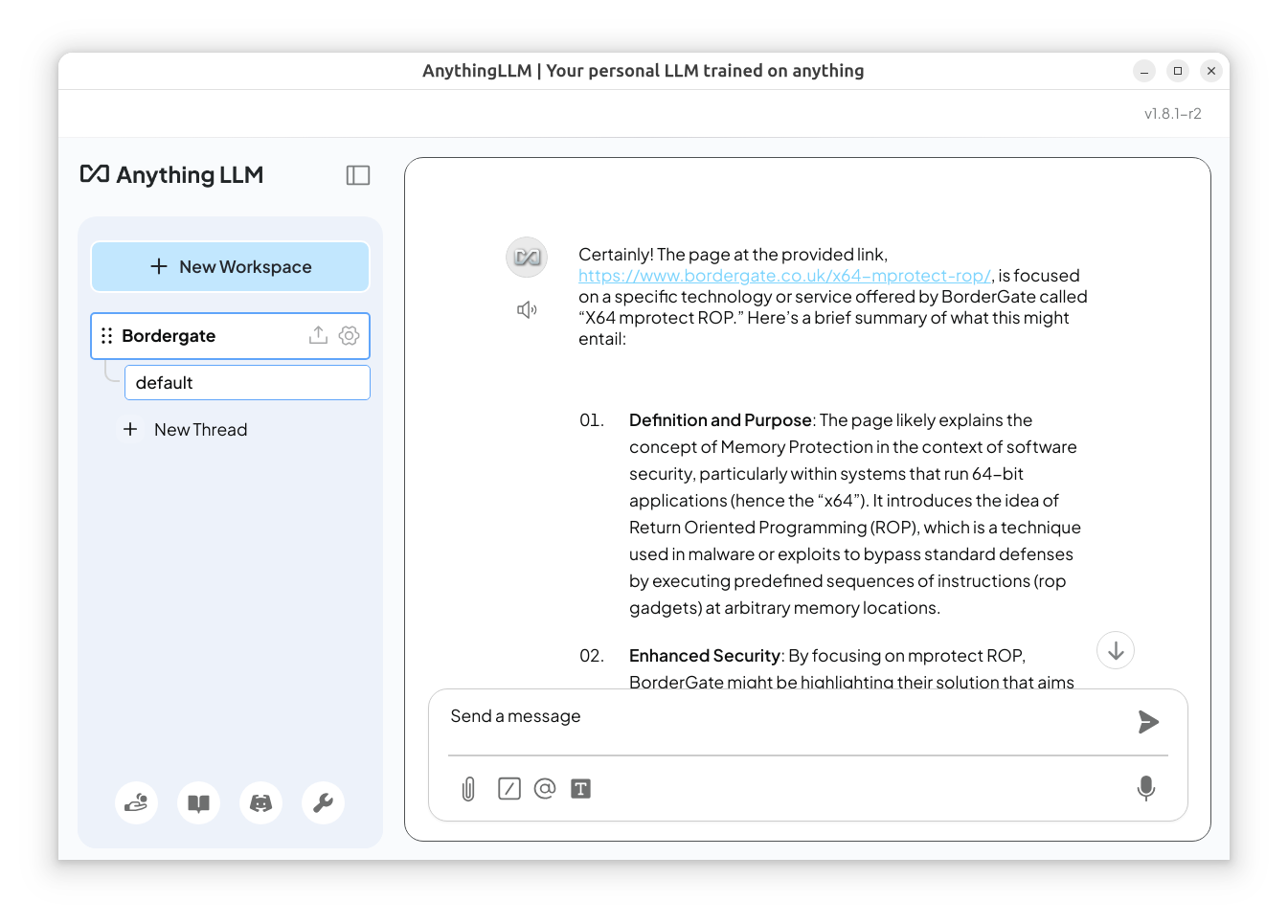Close the AnythingLLM window

pos(1211,71)
